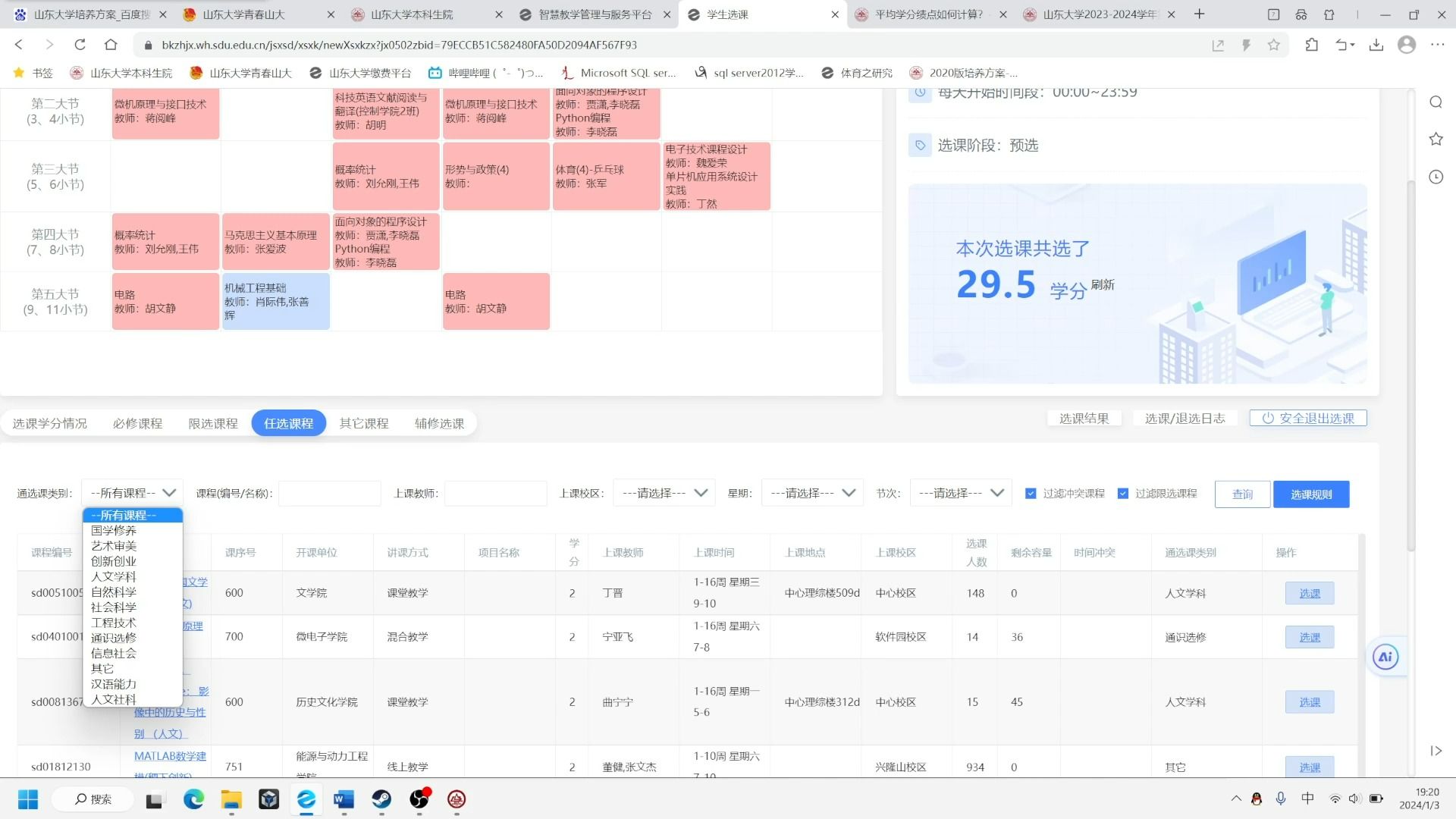
Task: Click the 安全退出选课 button
Action: click(x=1308, y=418)
